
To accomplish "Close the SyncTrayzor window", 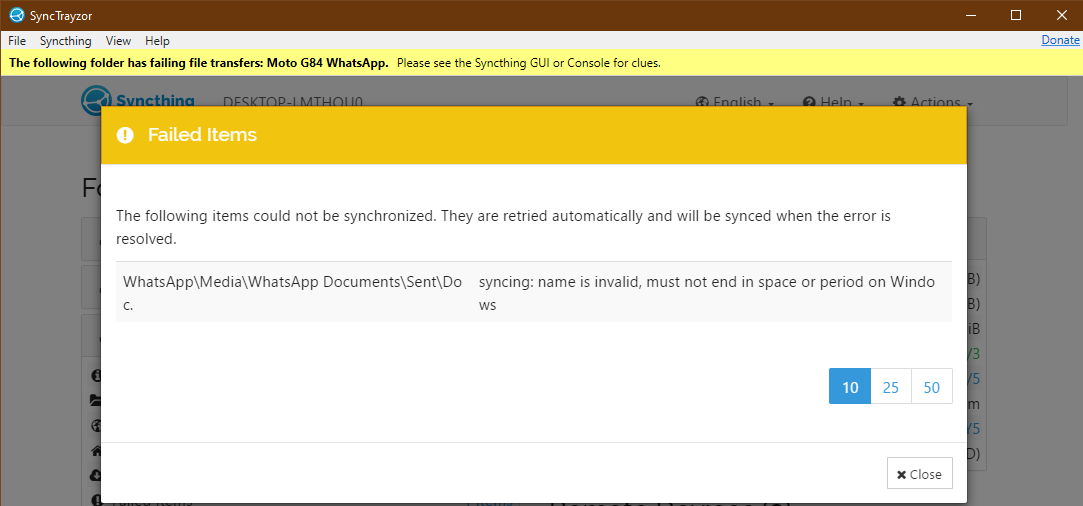I will click(x=1062, y=15).
